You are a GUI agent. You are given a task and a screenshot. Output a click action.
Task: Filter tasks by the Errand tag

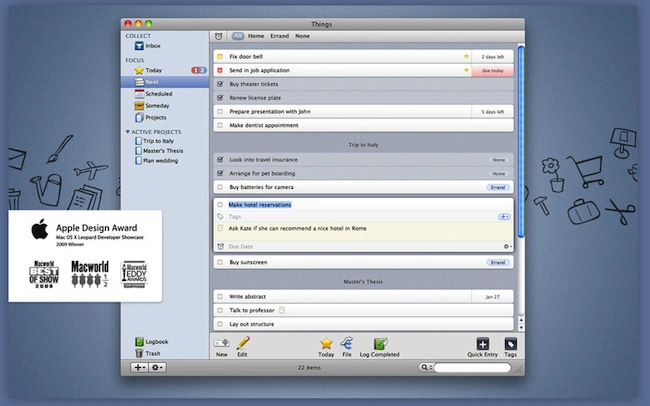(x=279, y=36)
